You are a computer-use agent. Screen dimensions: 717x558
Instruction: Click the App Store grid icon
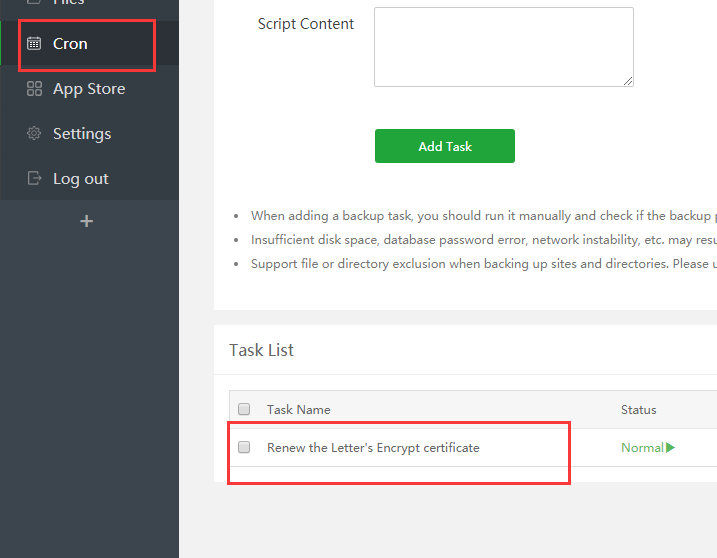(34, 89)
